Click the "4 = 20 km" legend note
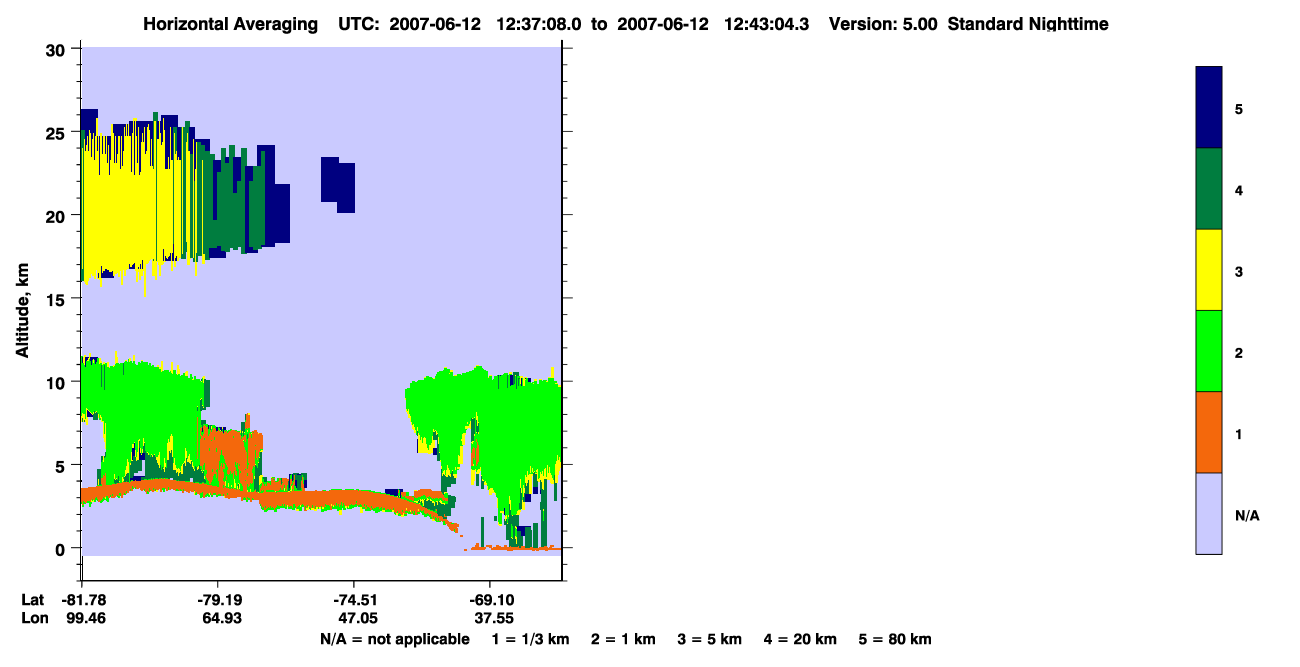This screenshot has width=1300, height=667. [x=801, y=639]
